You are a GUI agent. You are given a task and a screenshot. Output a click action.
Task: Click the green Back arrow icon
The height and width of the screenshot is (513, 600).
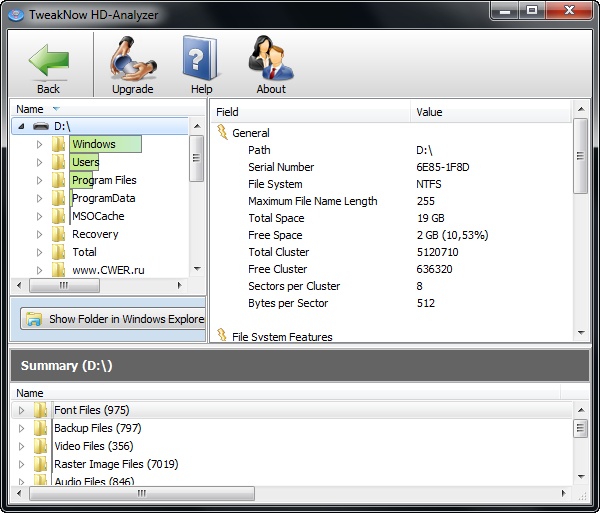pos(48,59)
